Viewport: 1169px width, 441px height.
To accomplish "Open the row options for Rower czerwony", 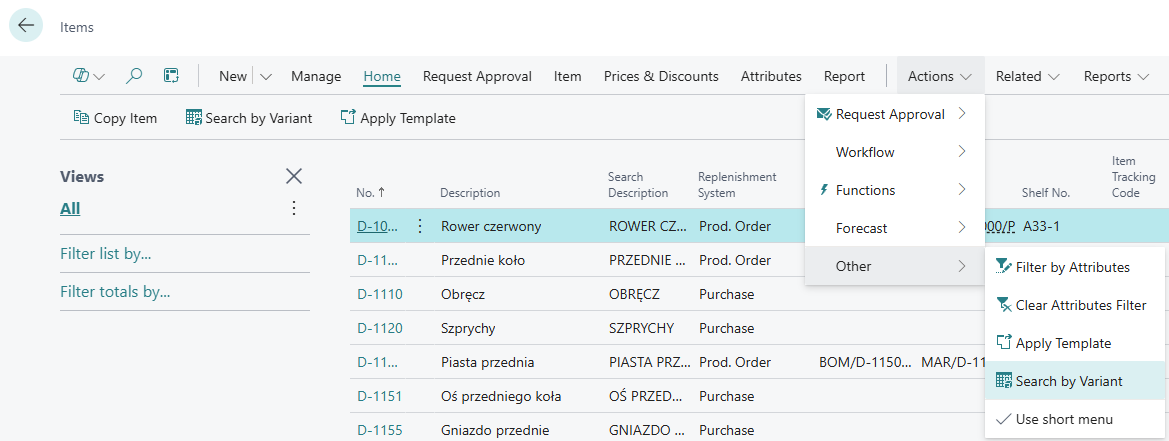I will [420, 226].
